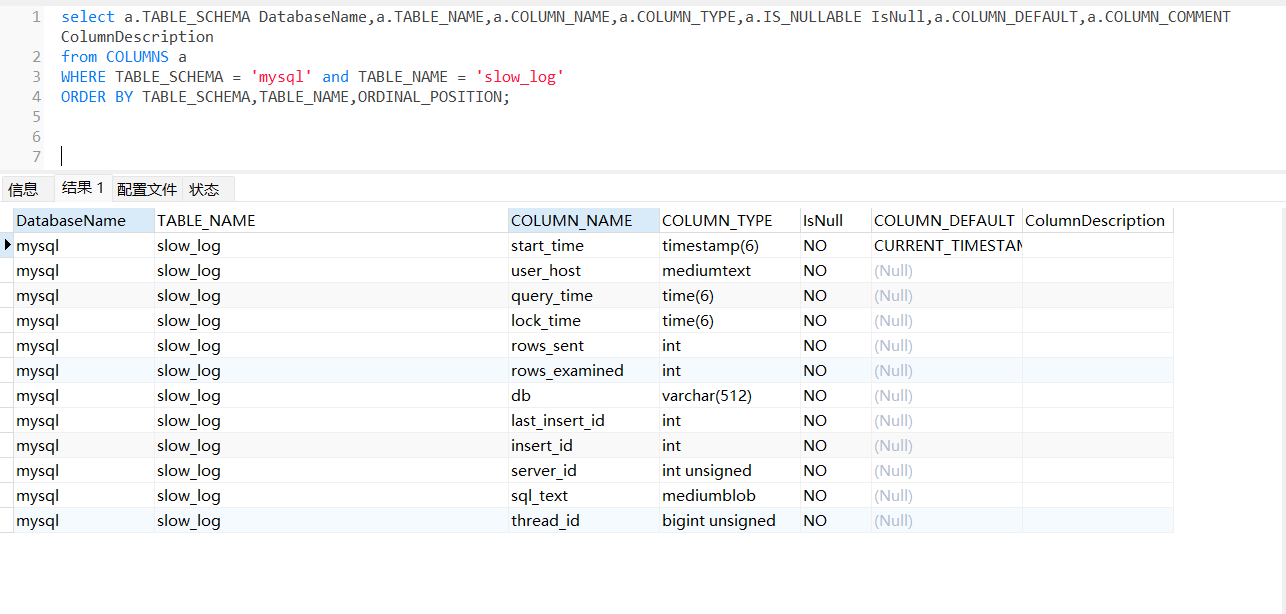Screen dimensions: 1286x614
Task: Click the time(6) cell in query_time row
Action: 730,296
